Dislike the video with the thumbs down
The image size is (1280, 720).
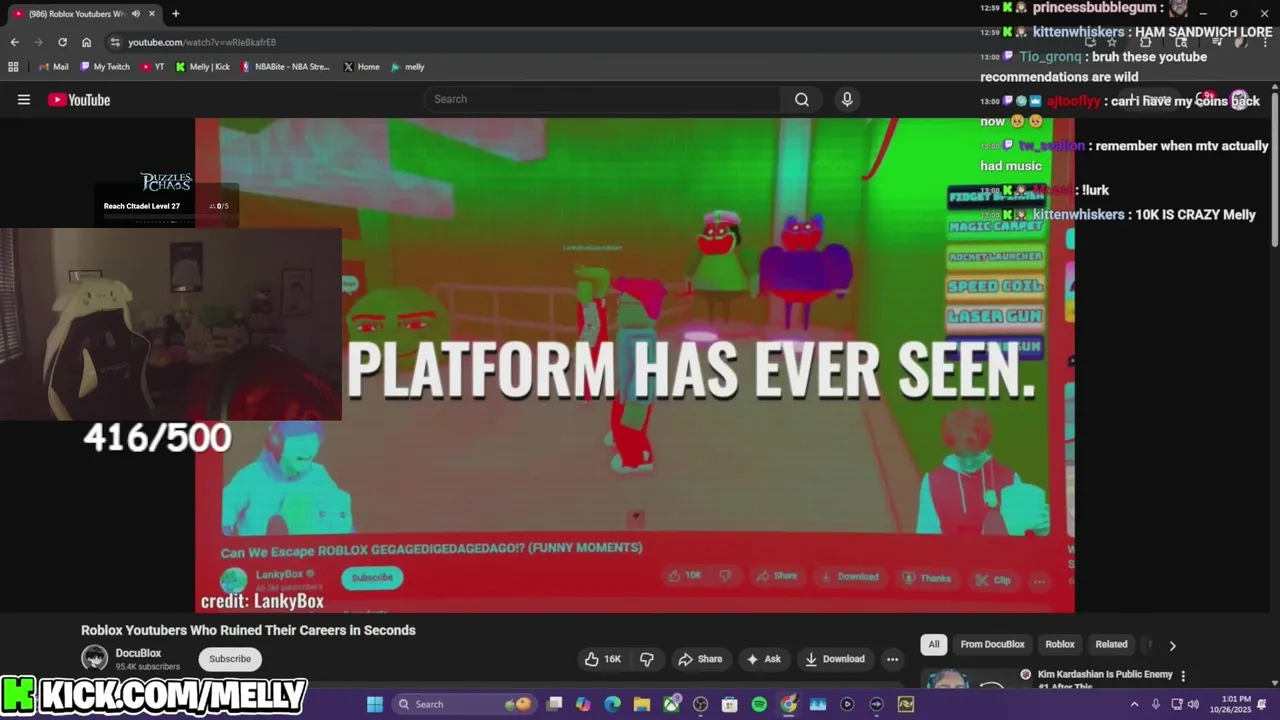[x=647, y=659]
